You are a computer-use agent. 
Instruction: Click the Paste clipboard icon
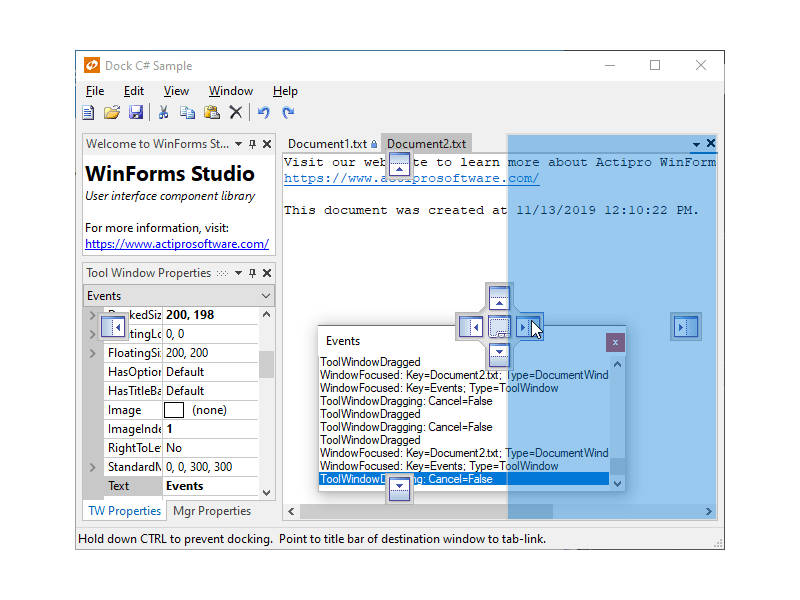click(212, 112)
